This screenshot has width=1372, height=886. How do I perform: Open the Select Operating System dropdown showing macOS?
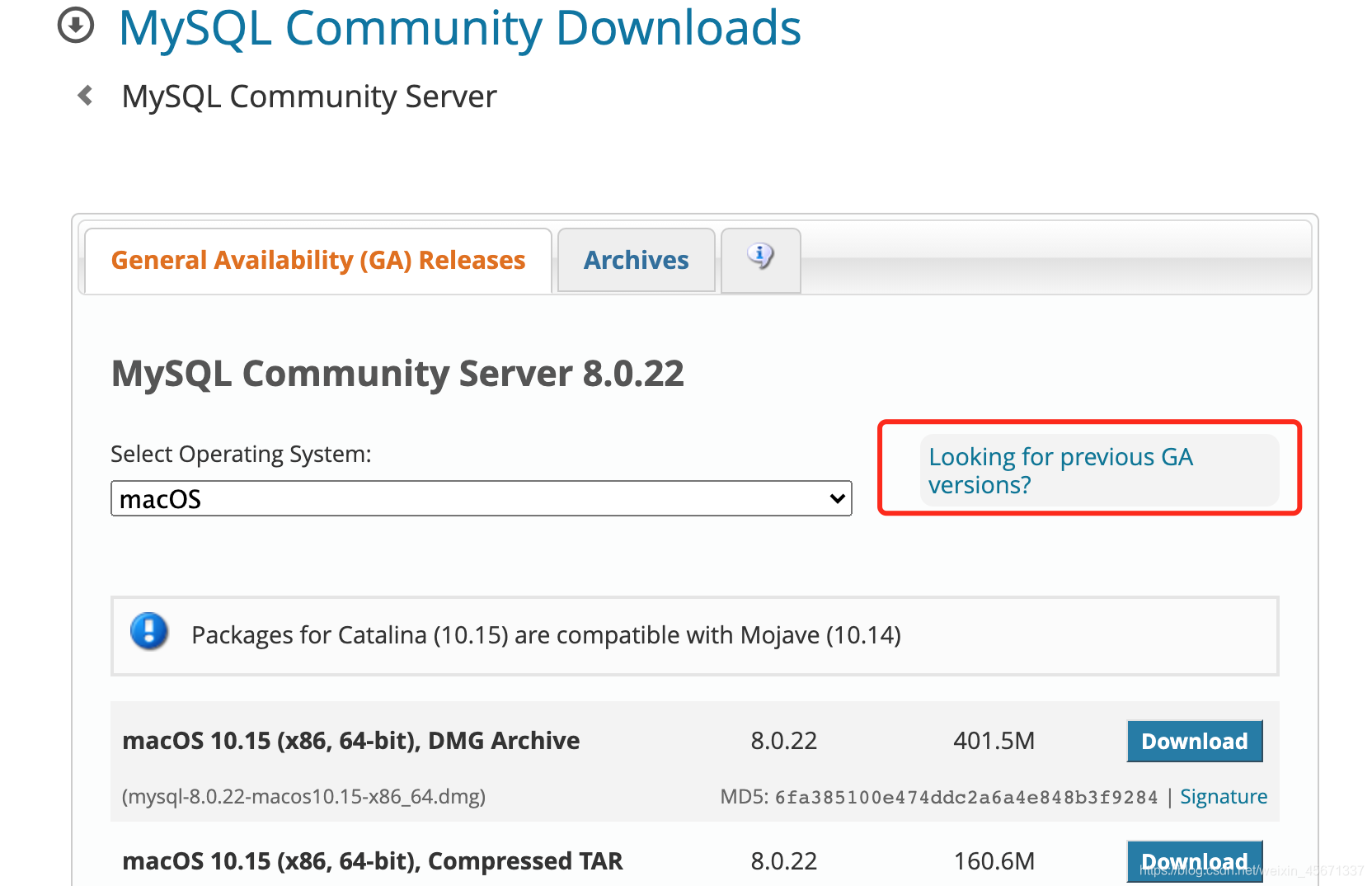482,498
